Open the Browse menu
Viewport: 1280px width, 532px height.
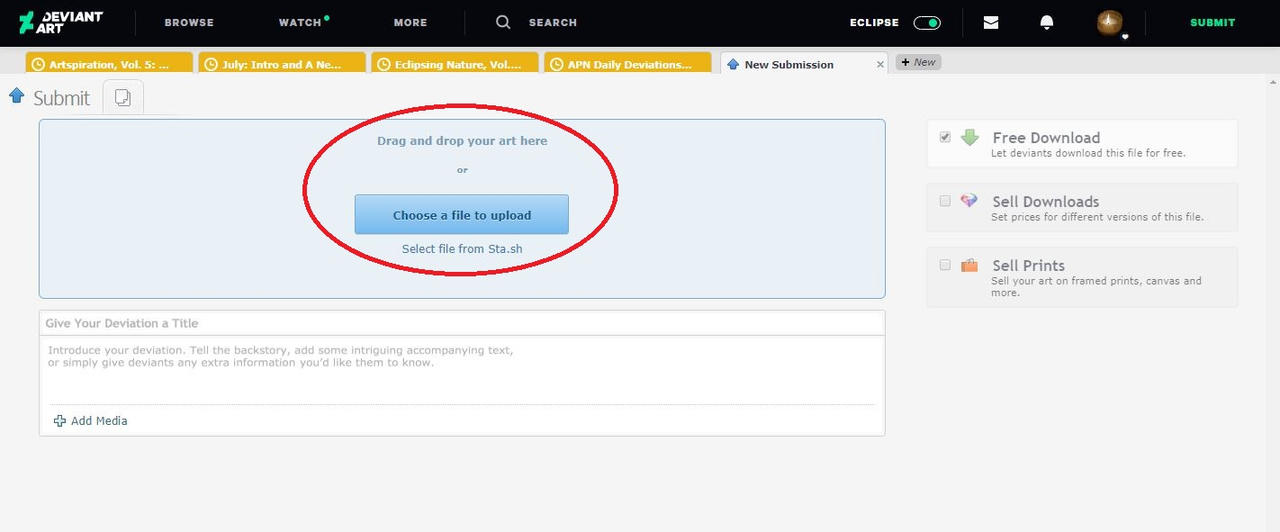coord(189,22)
